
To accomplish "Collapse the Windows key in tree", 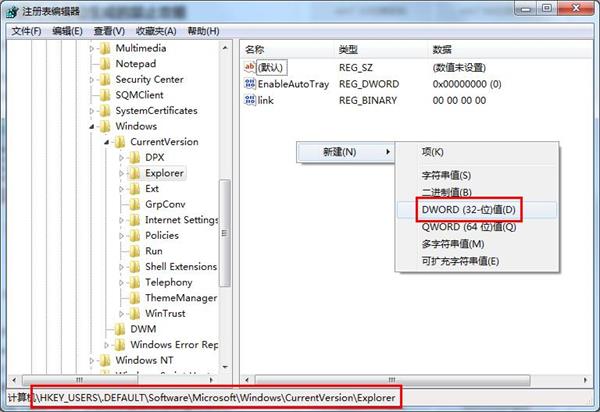I will (x=91, y=126).
